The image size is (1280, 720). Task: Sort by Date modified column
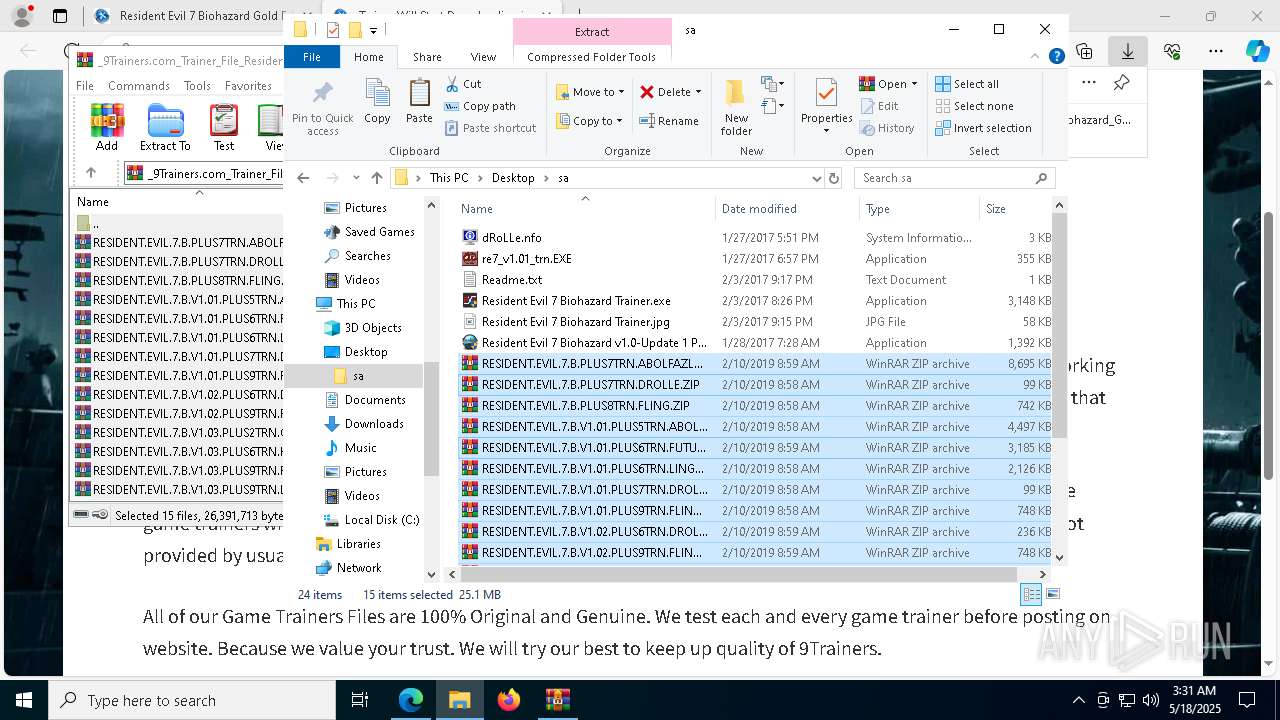coord(788,209)
